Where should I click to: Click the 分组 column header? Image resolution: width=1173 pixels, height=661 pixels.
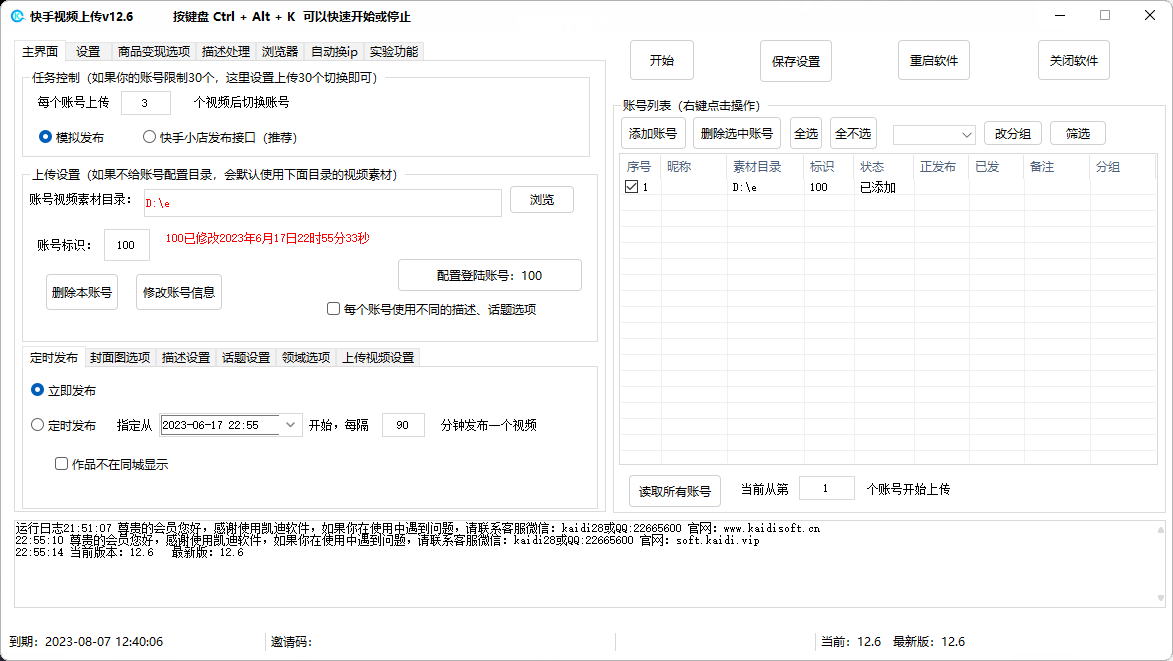tap(1123, 167)
